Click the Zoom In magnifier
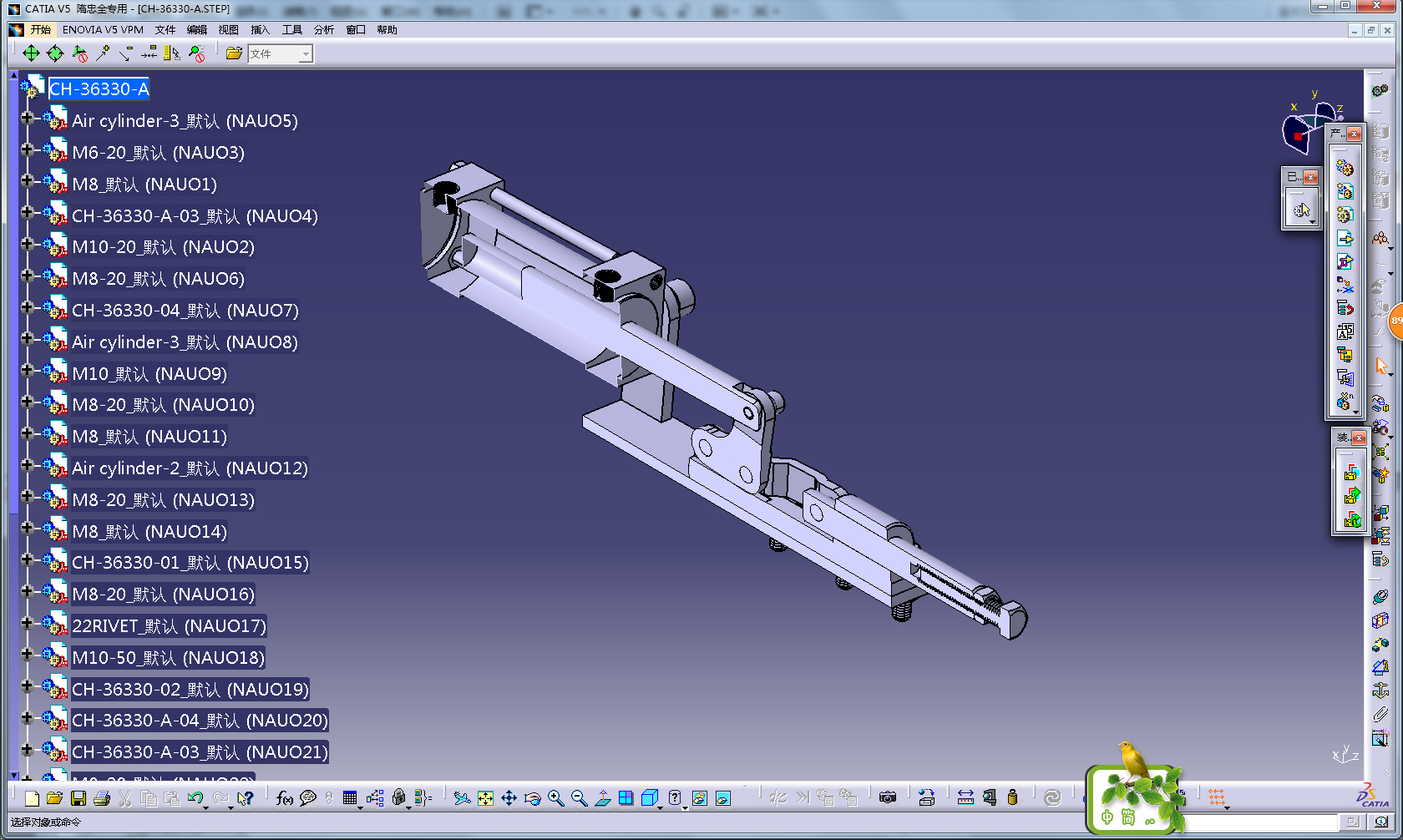Viewport: 1403px width, 840px height. tap(555, 799)
